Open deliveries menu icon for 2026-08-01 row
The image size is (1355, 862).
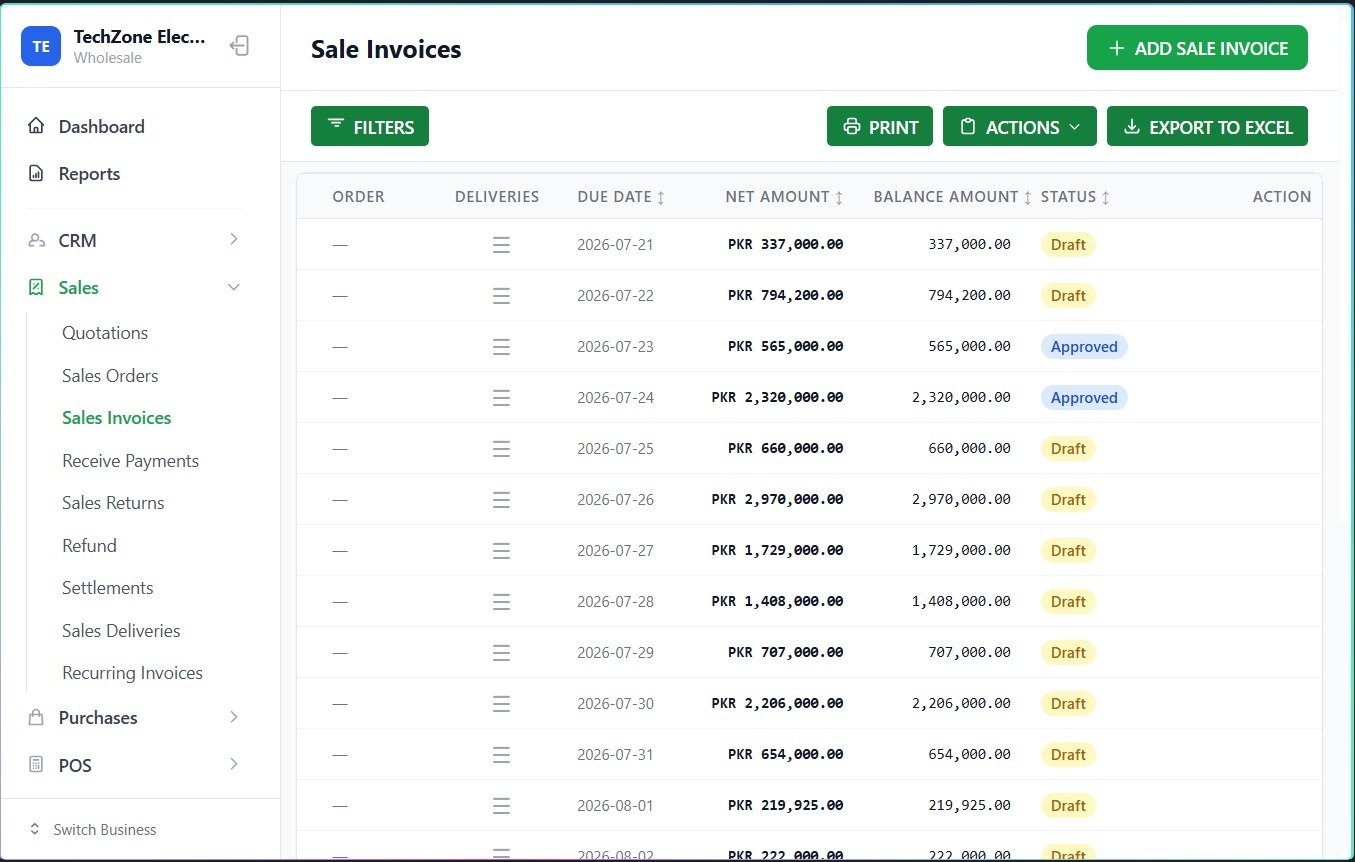[501, 806]
